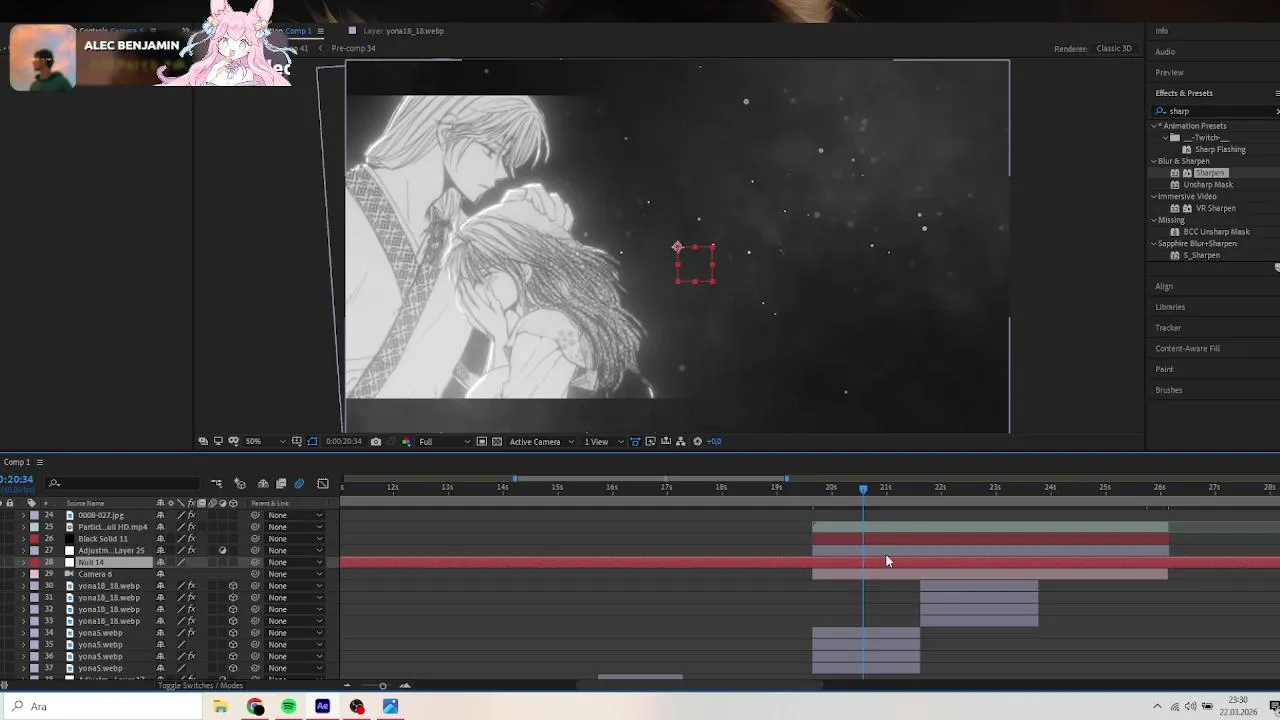Image resolution: width=1280 pixels, height=720 pixels.
Task: Open the Preview panel tab
Action: [1169, 73]
